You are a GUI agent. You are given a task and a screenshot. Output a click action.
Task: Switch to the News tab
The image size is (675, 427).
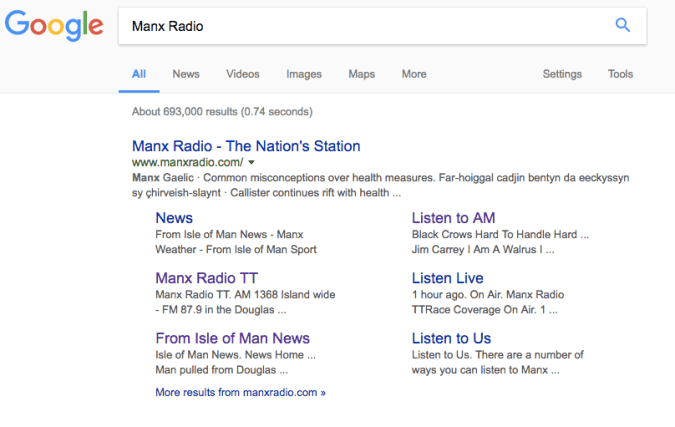point(186,74)
